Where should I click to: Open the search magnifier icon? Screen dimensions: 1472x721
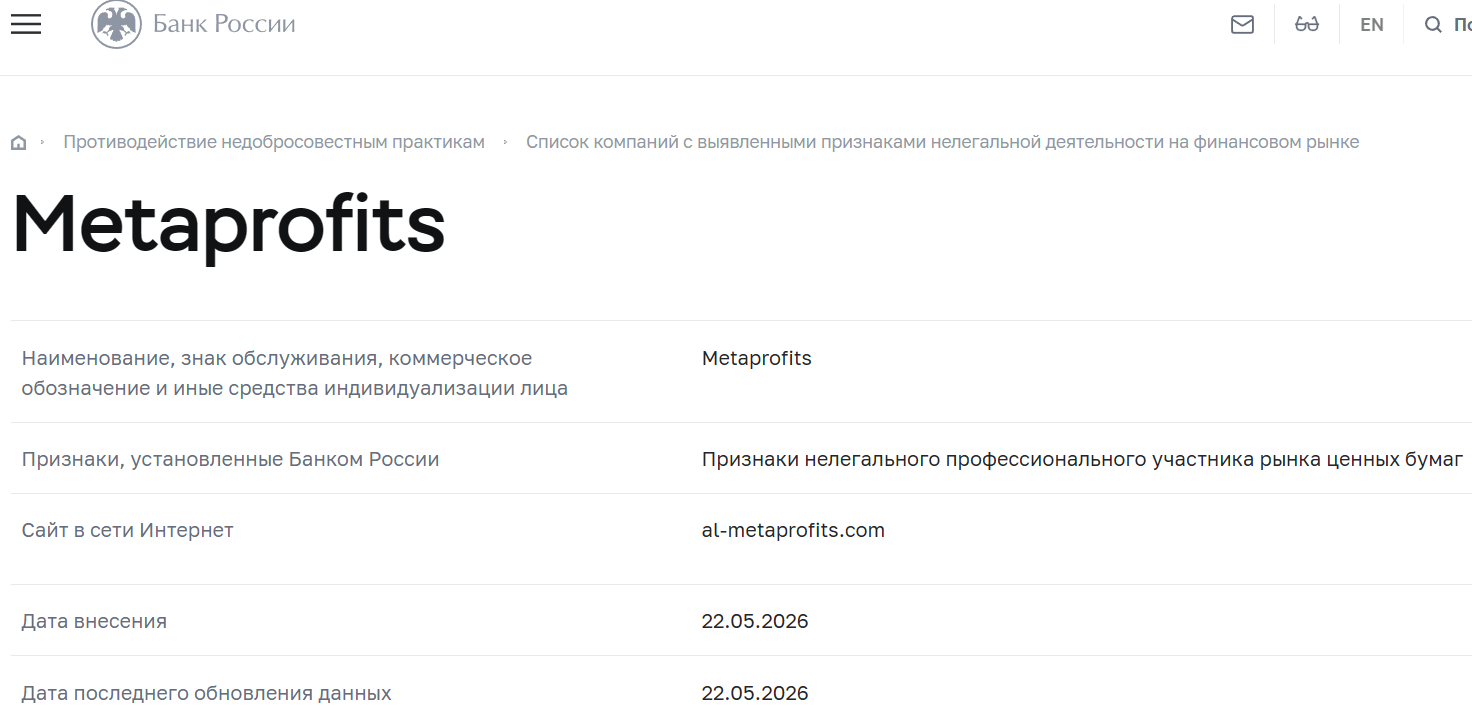(x=1433, y=25)
